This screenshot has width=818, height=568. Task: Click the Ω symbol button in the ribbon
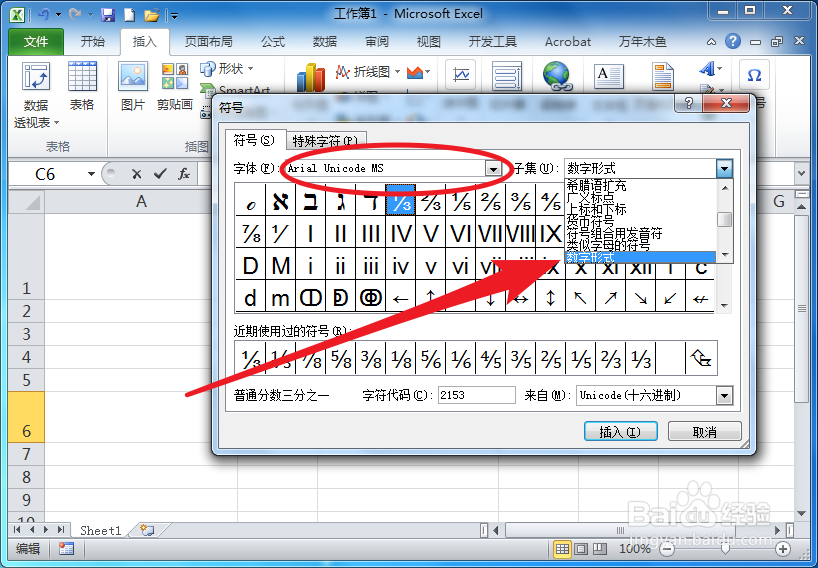point(754,76)
